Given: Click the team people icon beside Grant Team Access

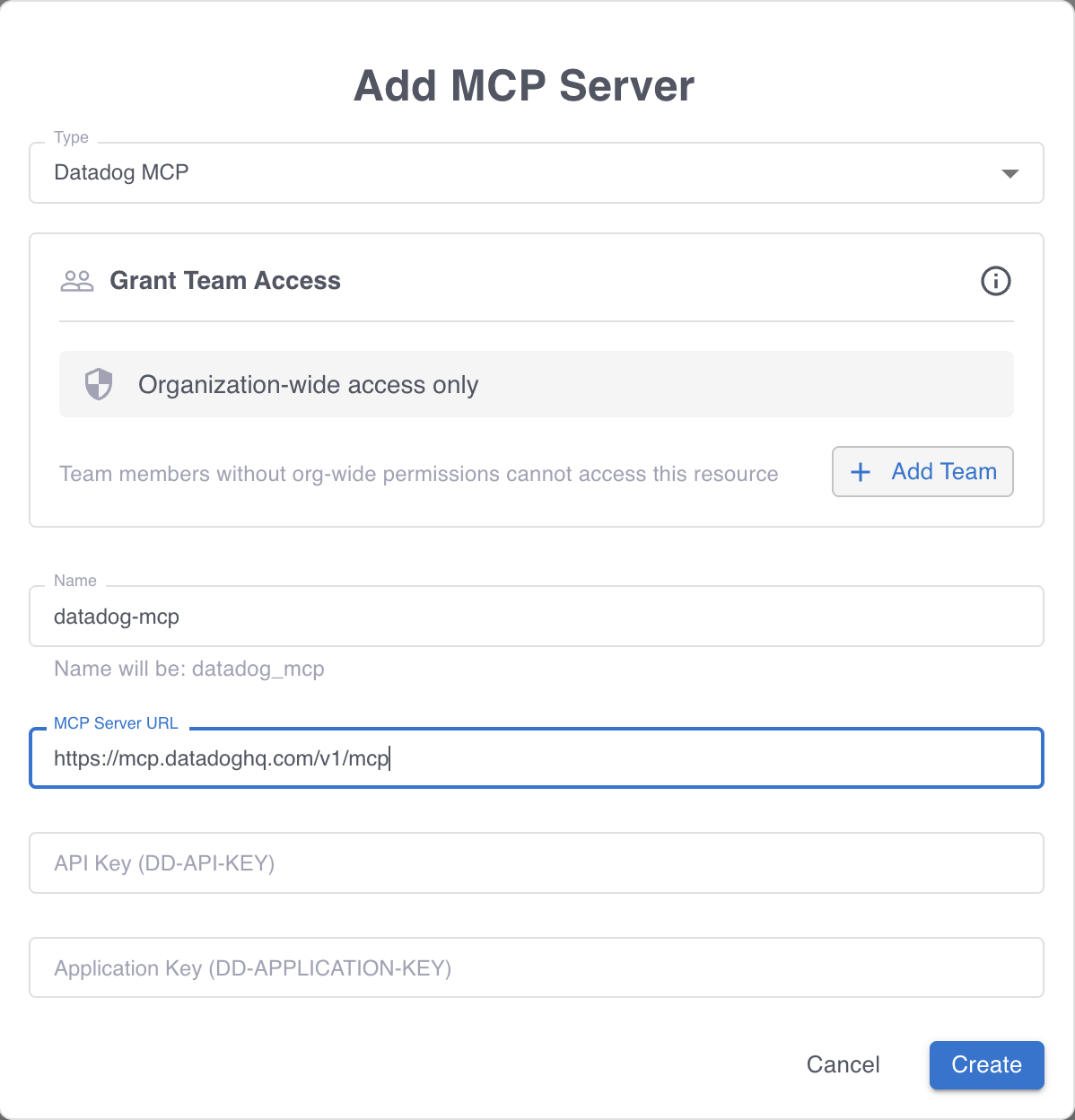Looking at the screenshot, I should coord(77,281).
